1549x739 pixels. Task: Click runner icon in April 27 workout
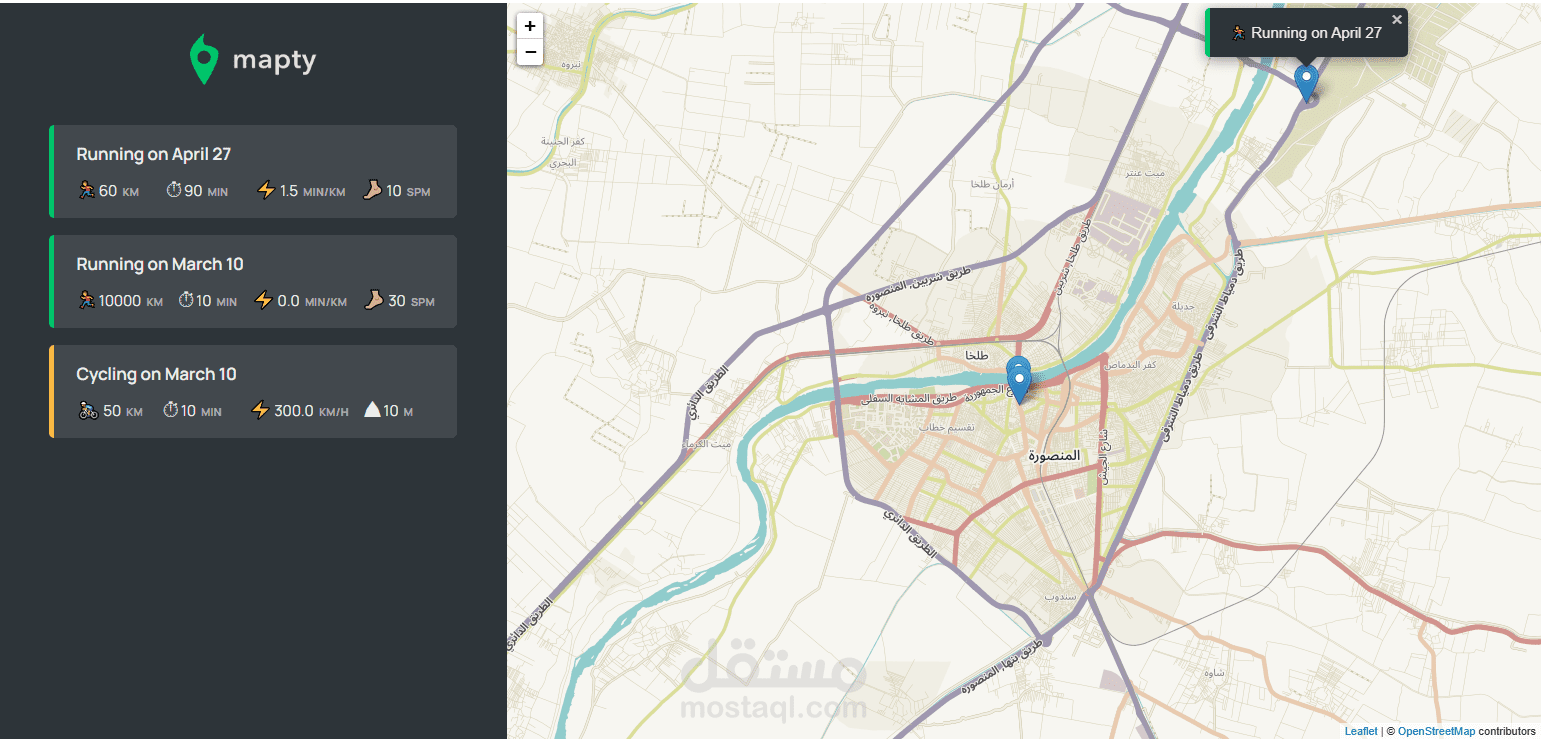click(x=87, y=190)
